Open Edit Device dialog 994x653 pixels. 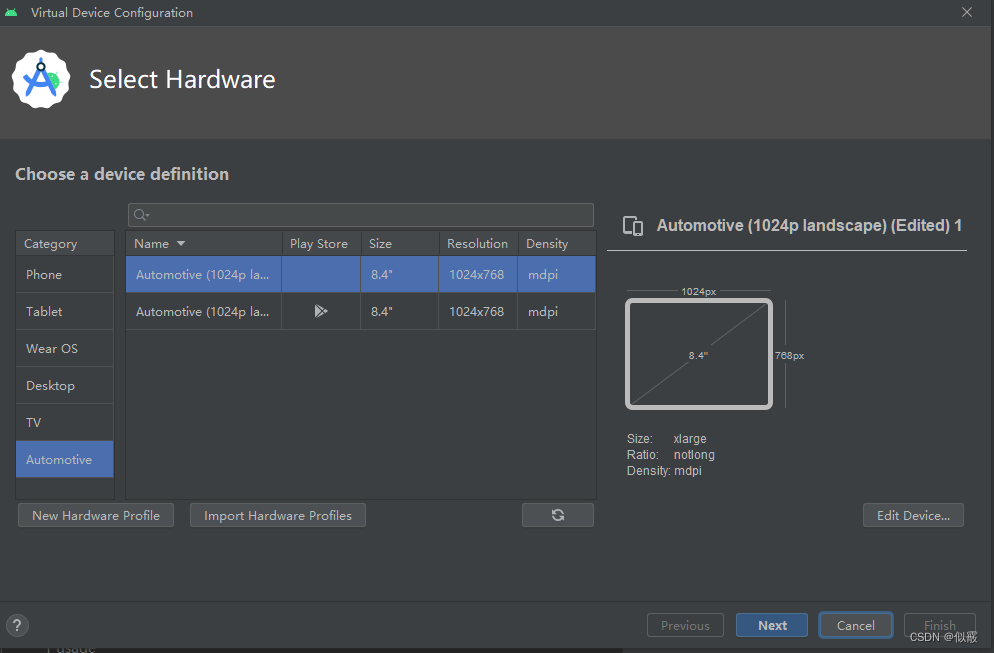click(x=913, y=515)
